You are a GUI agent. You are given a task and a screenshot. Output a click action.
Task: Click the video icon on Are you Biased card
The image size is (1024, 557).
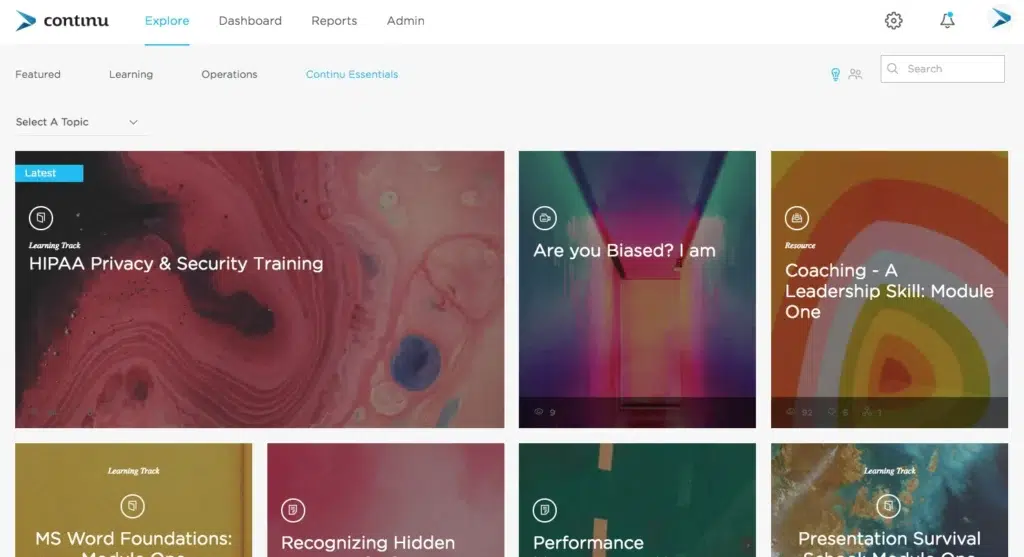tap(544, 217)
